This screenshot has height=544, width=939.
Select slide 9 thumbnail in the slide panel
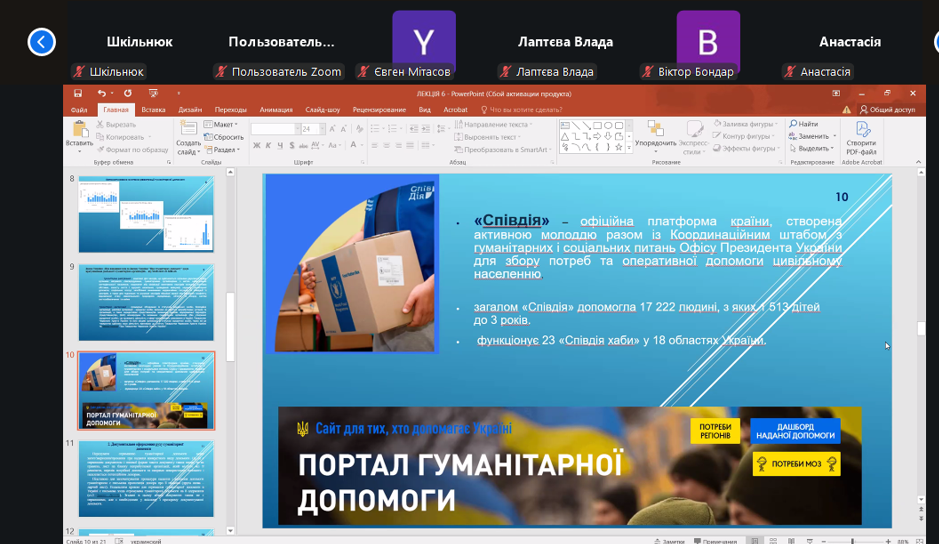coord(146,303)
